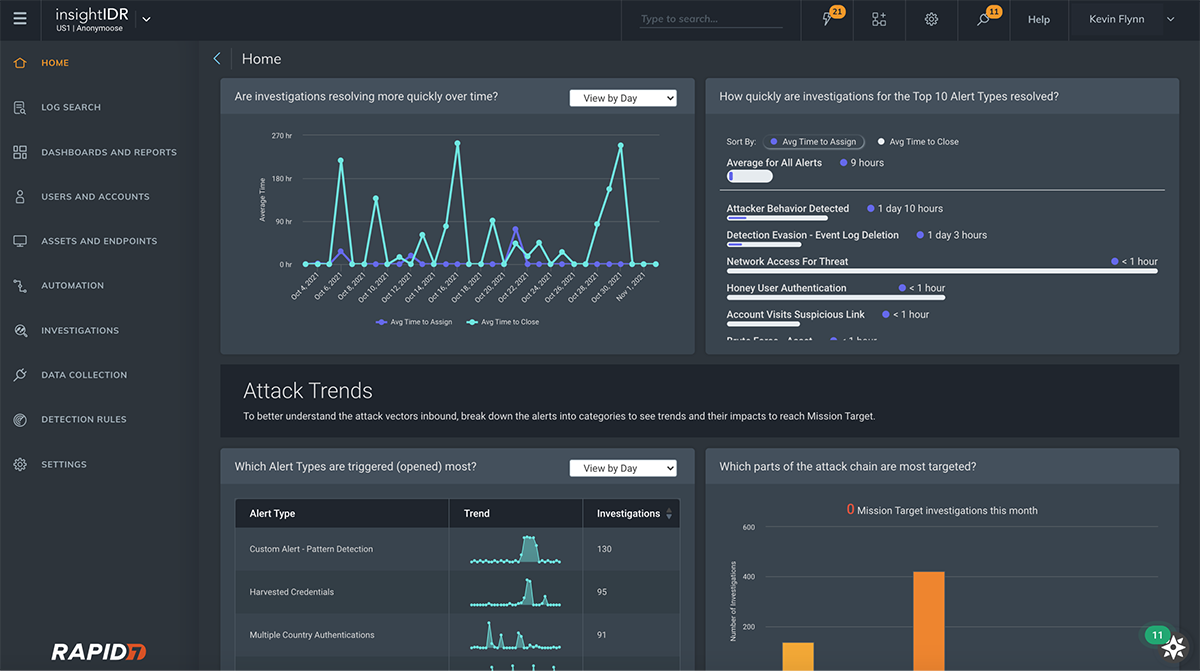Click the Log Search icon
This screenshot has height=671, width=1200.
[20, 108]
